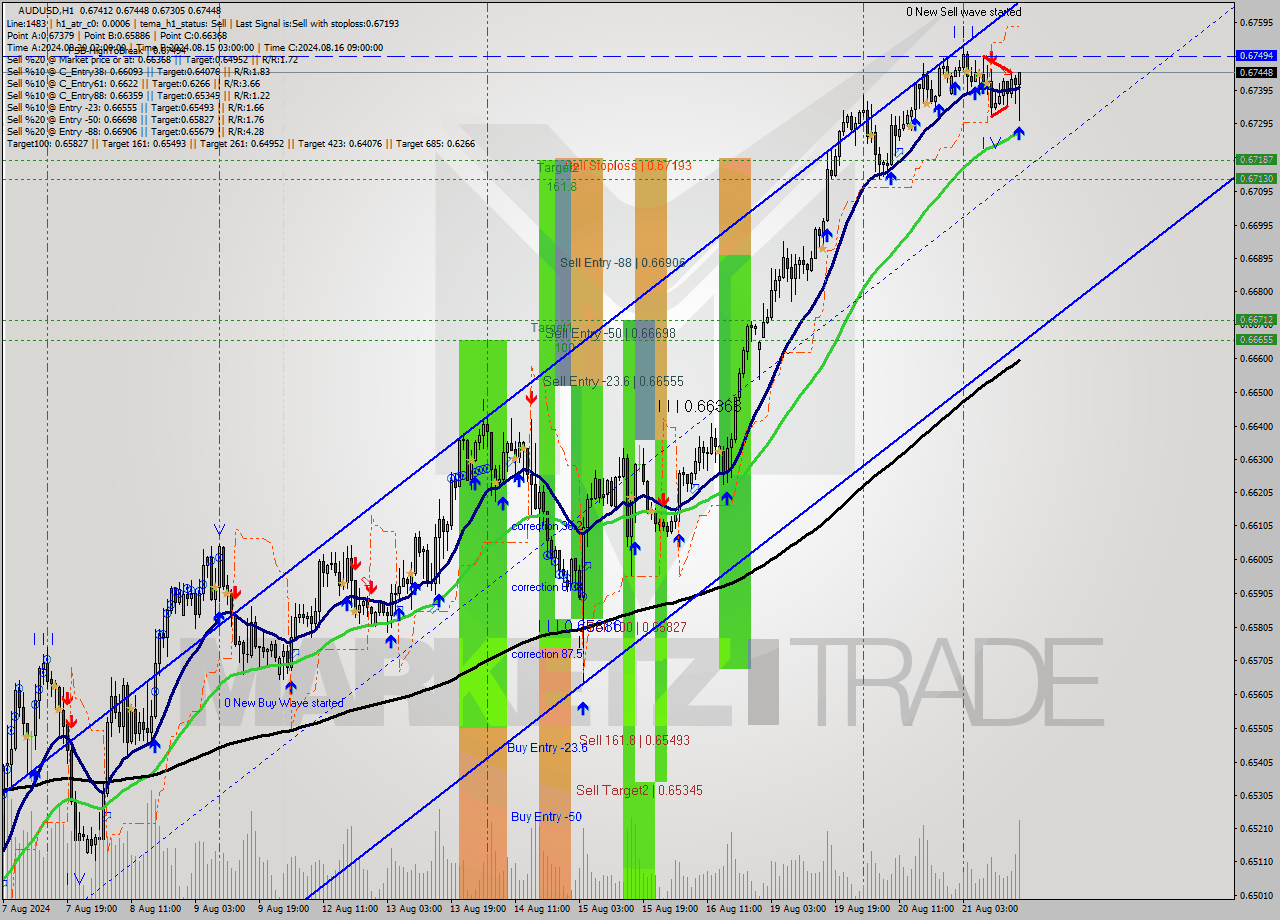Click the 'Sell Entry -50 | 0.66698' chart label
Screen dimensions: 1280x920
point(611,333)
